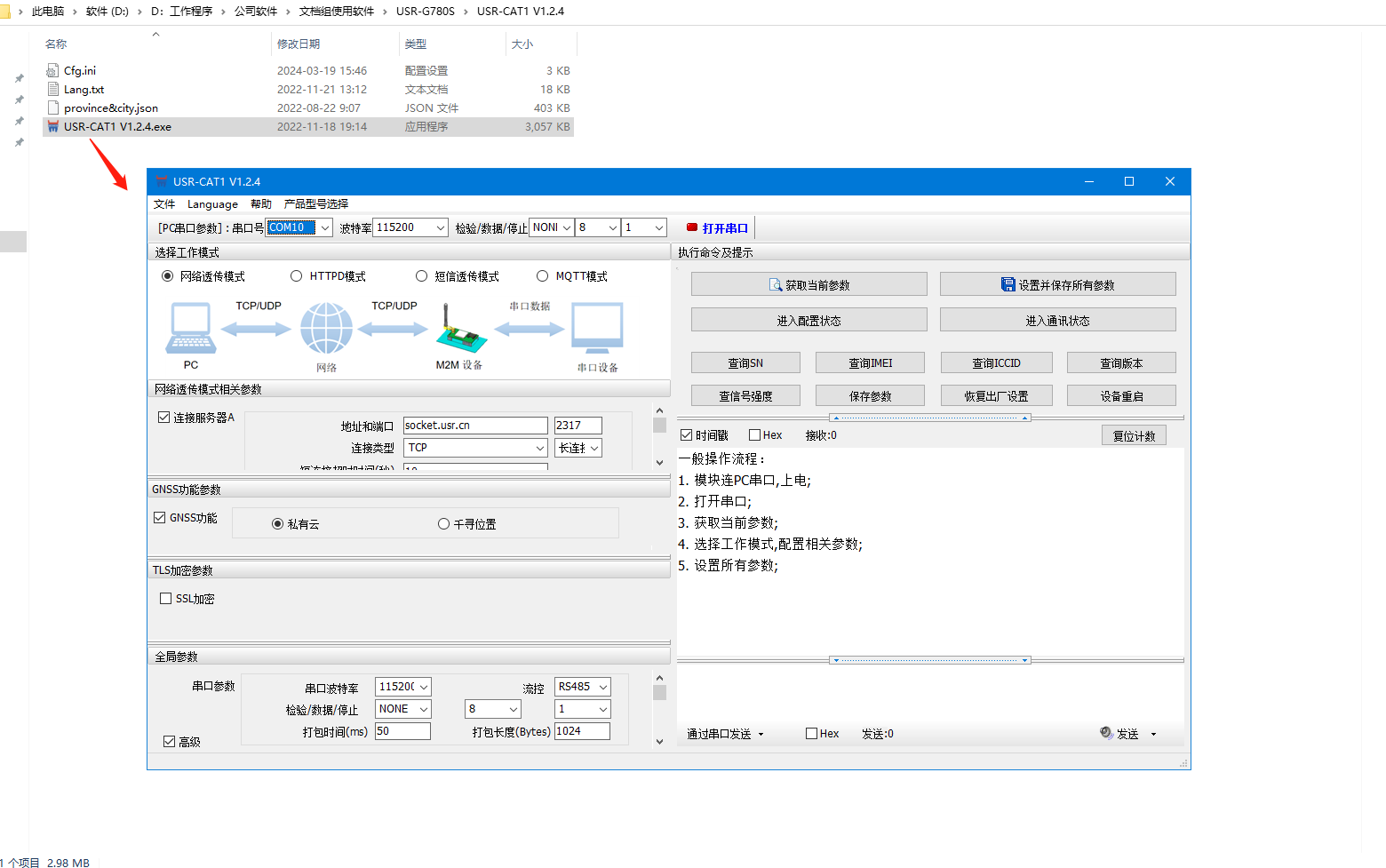Click the red open serial port icon
Viewport: 1386px width, 868px height.
pyautogui.click(x=692, y=227)
